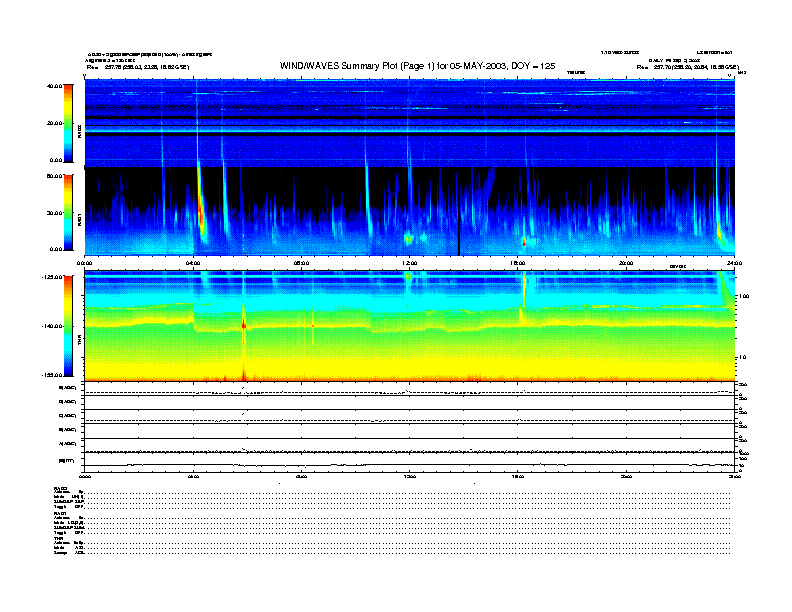This screenshot has height=612, width=792.
Task: Click the vertical TNR axis label
Action: tap(79, 341)
